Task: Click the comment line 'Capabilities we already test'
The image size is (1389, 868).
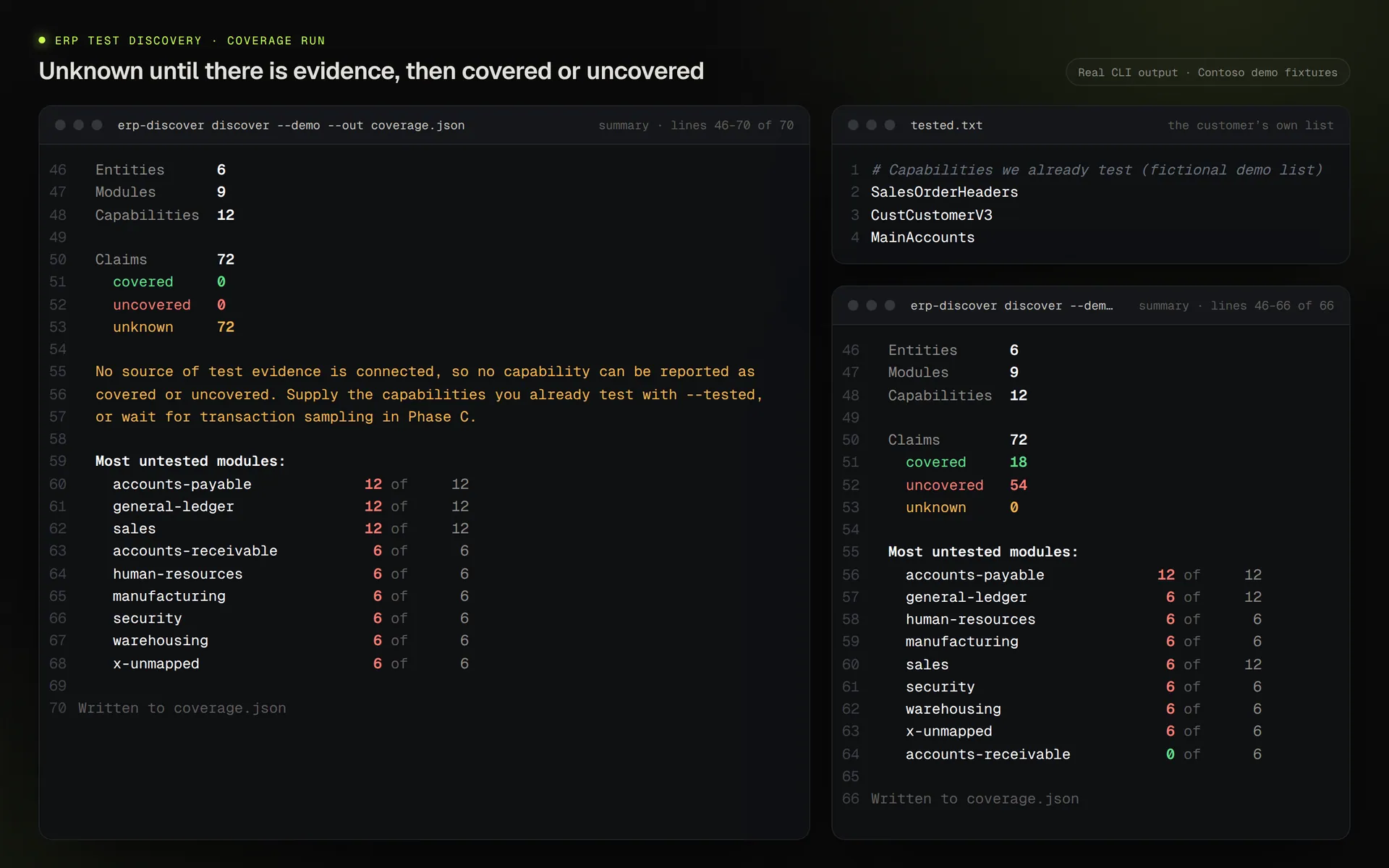Action: click(x=1097, y=170)
